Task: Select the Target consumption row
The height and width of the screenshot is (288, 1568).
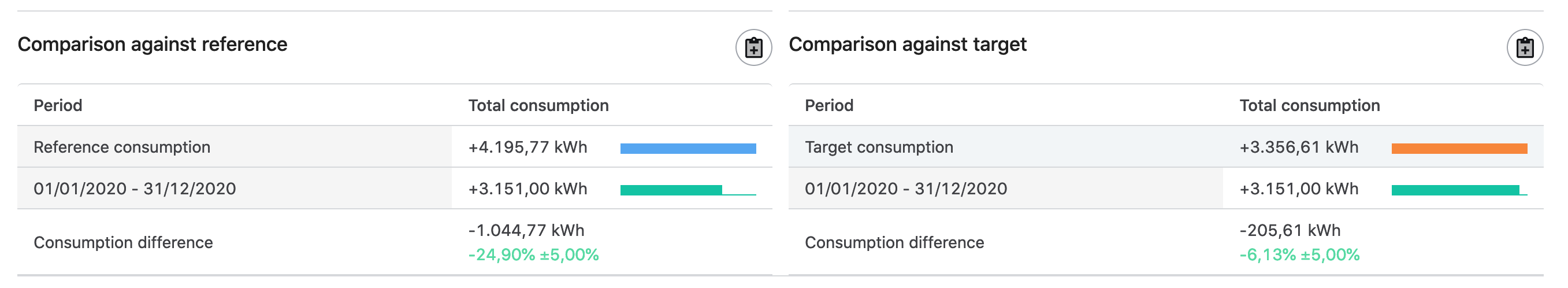Action: tap(1166, 147)
